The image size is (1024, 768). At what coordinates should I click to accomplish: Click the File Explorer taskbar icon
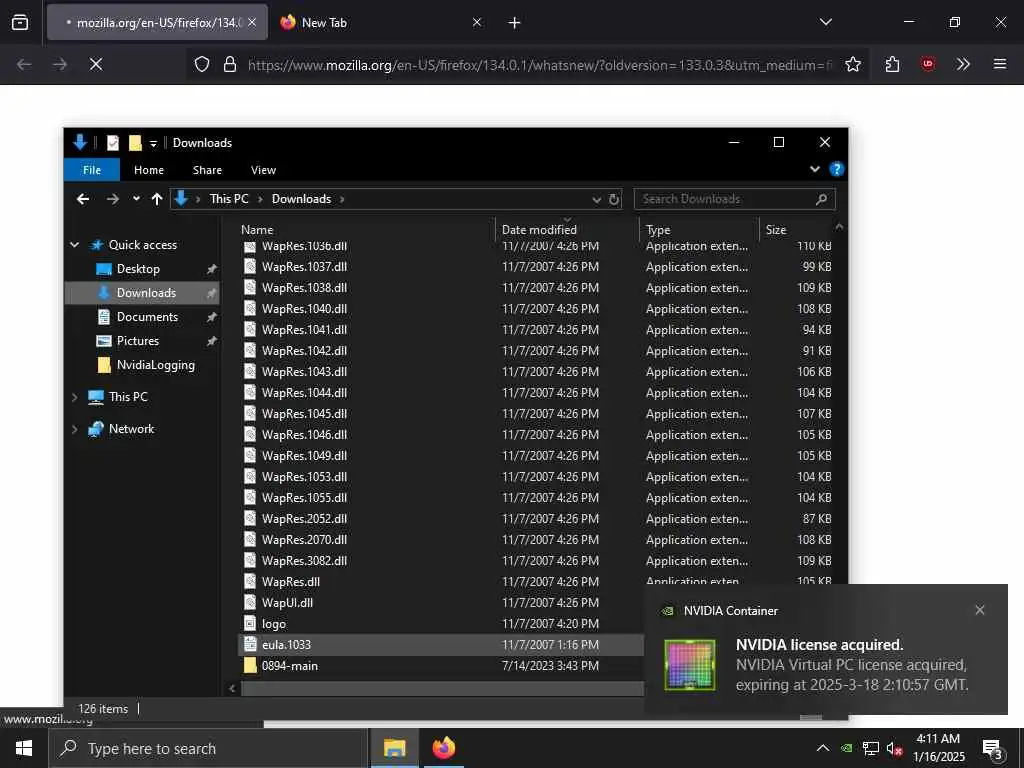pyautogui.click(x=394, y=748)
